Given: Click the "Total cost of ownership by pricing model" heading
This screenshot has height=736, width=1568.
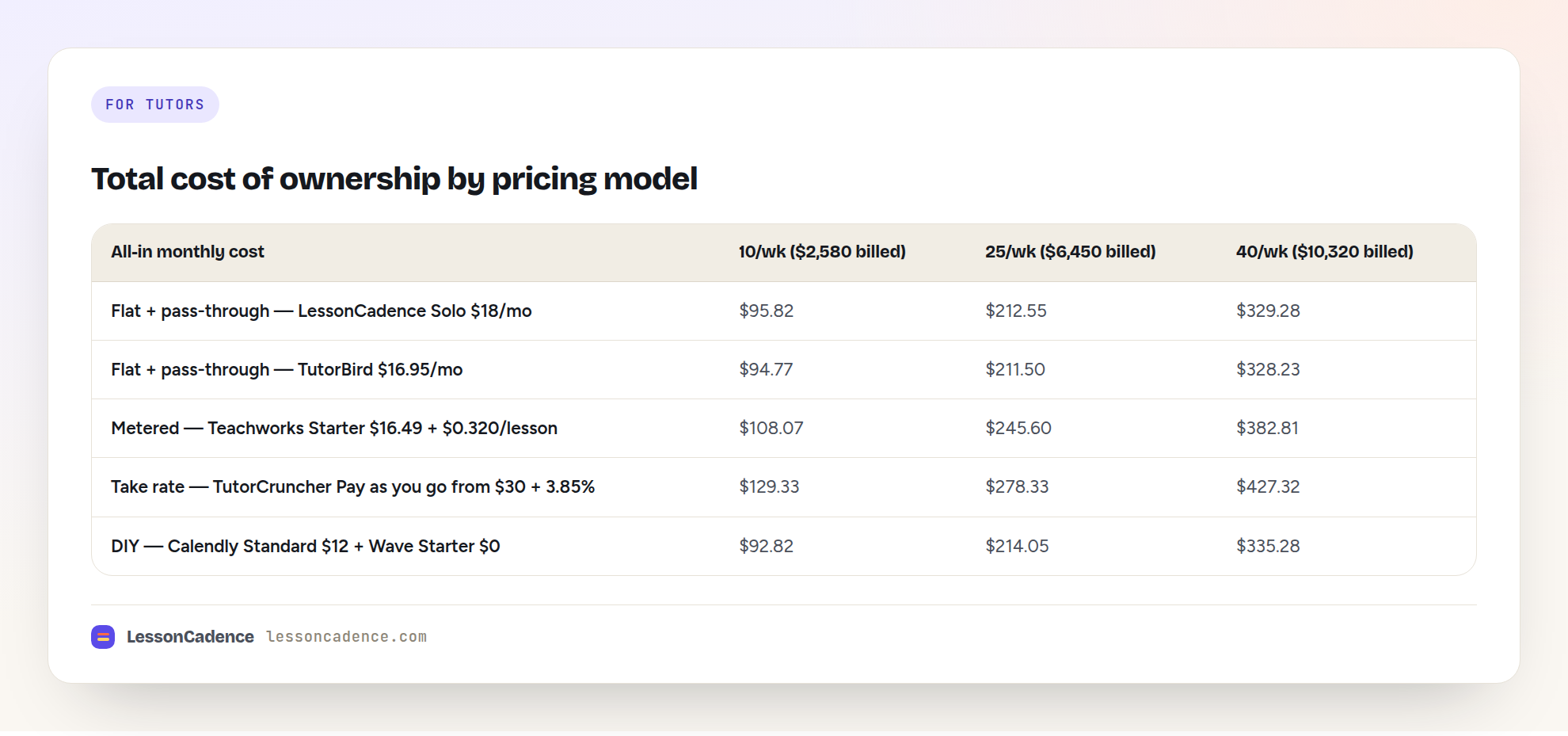Looking at the screenshot, I should pyautogui.click(x=394, y=179).
